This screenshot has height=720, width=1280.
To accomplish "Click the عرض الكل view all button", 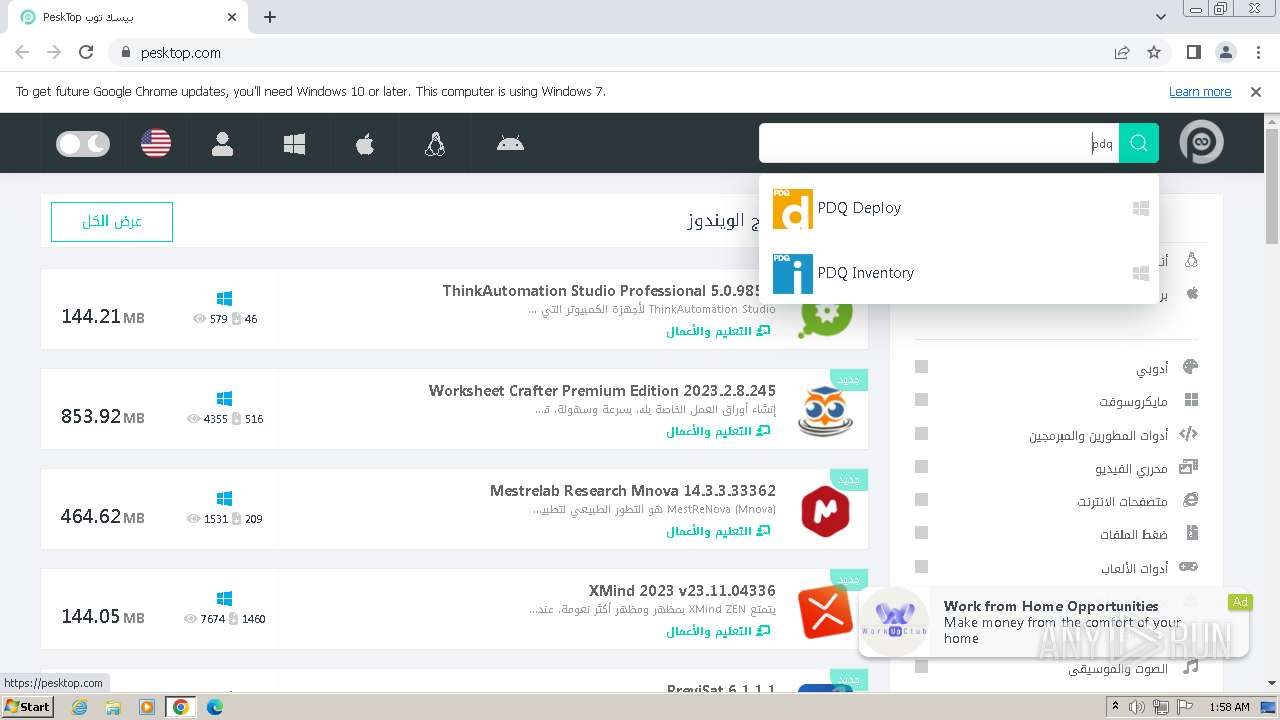I will coord(112,222).
